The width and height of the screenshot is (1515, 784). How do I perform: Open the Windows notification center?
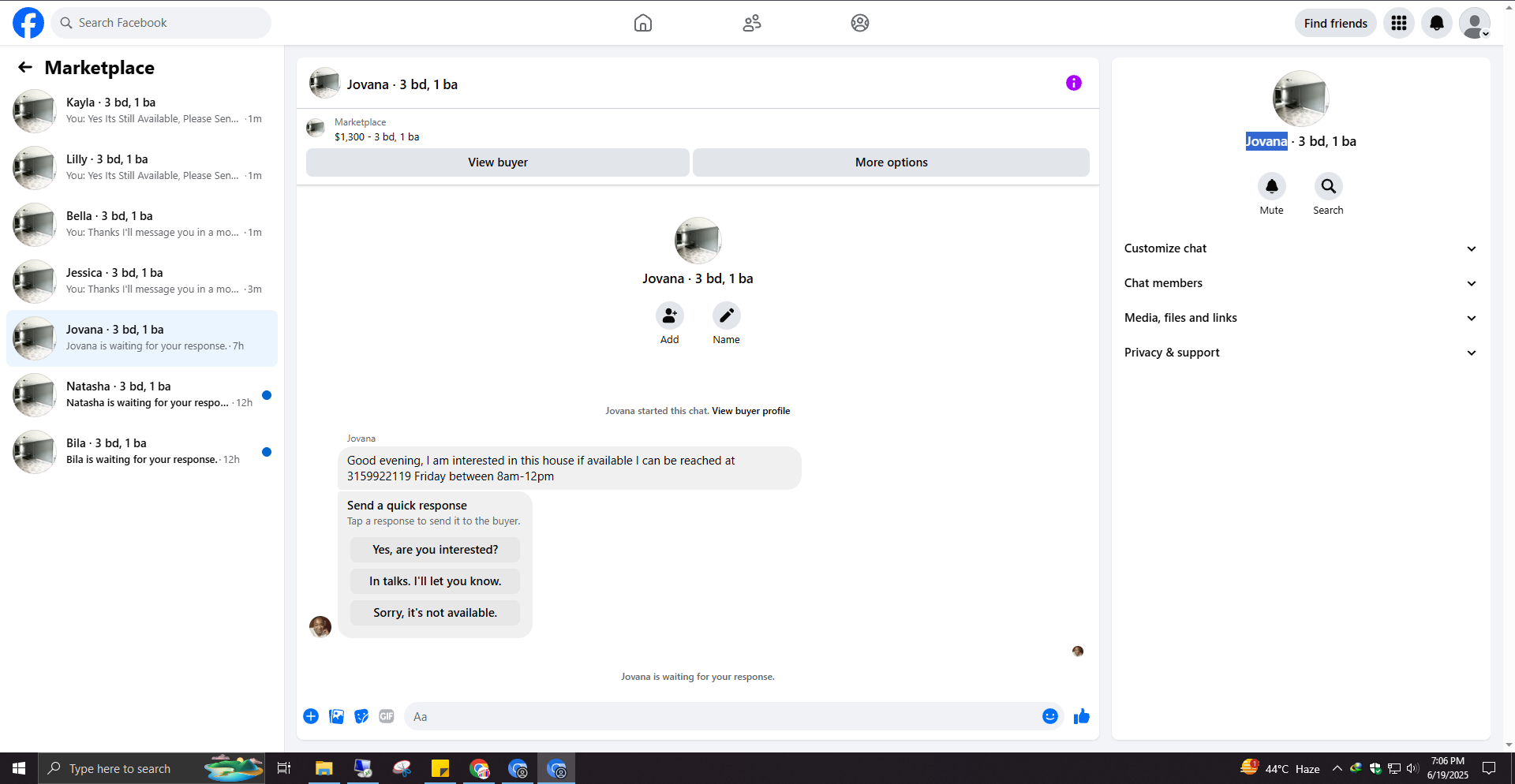coord(1489,768)
